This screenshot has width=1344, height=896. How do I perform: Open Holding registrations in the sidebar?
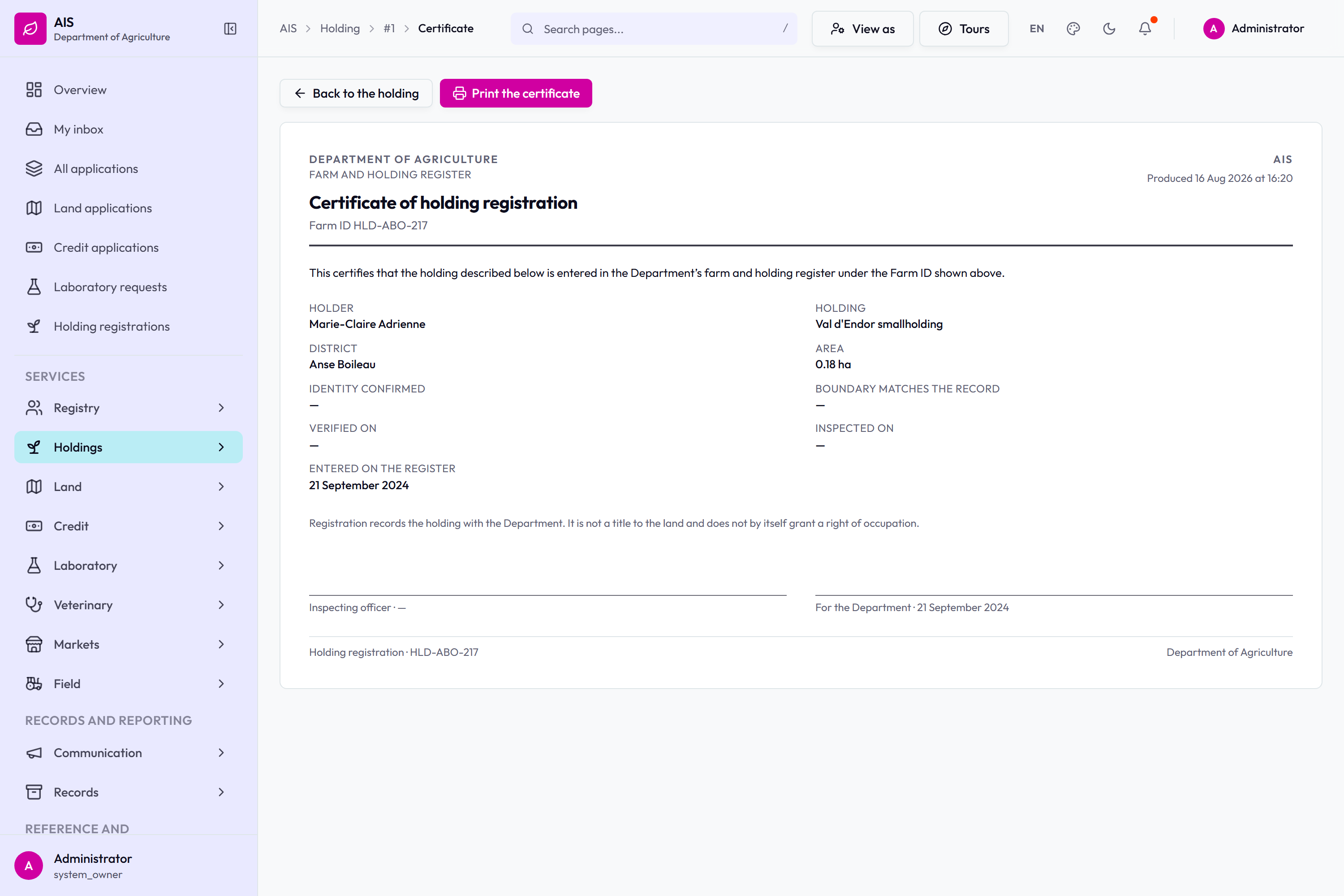click(129, 326)
